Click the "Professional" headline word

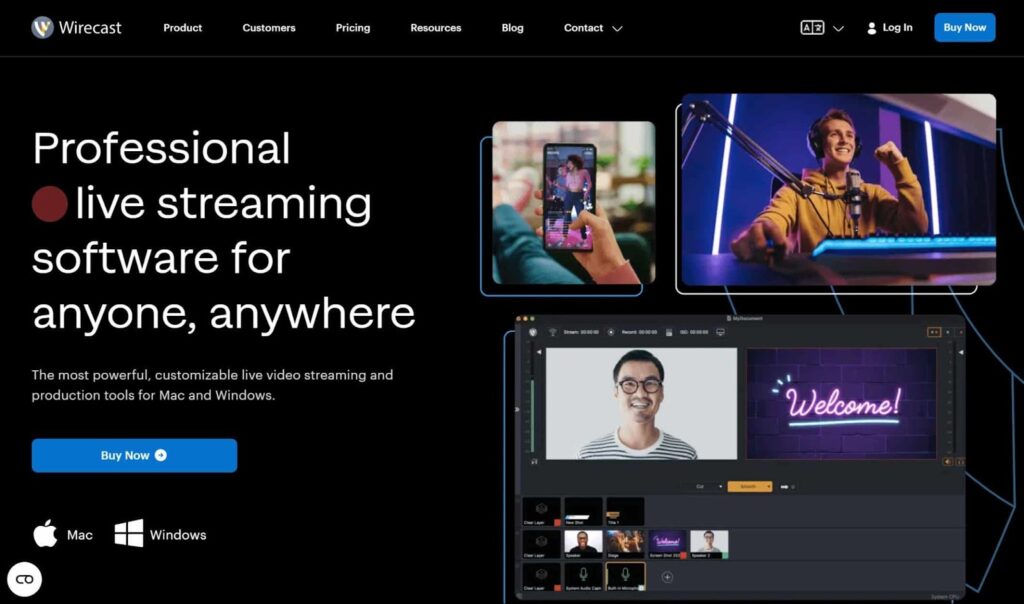(161, 148)
